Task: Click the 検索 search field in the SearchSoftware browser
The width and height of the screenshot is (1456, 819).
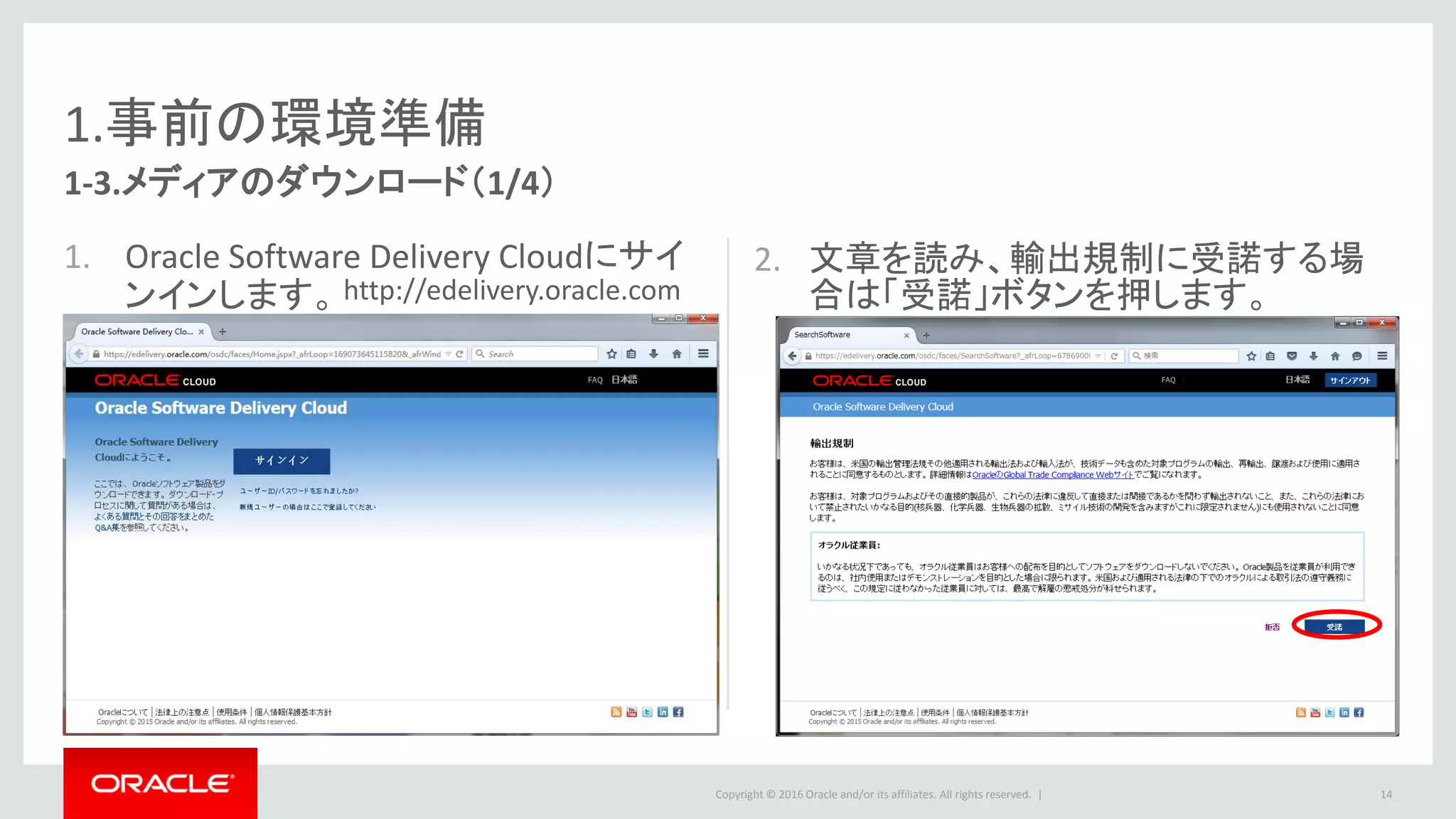Action: pos(1184,356)
